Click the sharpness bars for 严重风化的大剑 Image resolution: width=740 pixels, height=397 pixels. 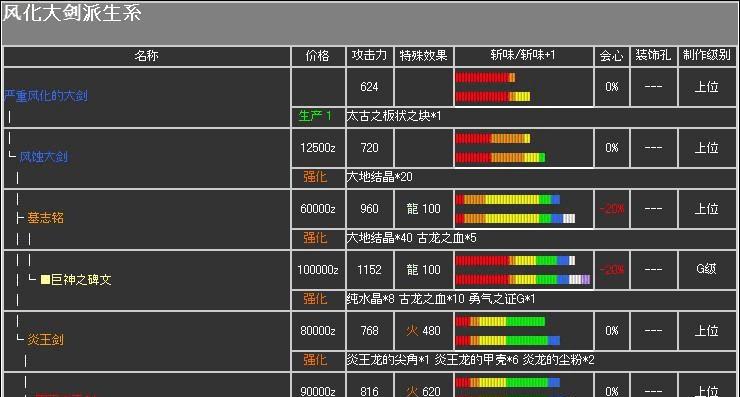click(493, 87)
